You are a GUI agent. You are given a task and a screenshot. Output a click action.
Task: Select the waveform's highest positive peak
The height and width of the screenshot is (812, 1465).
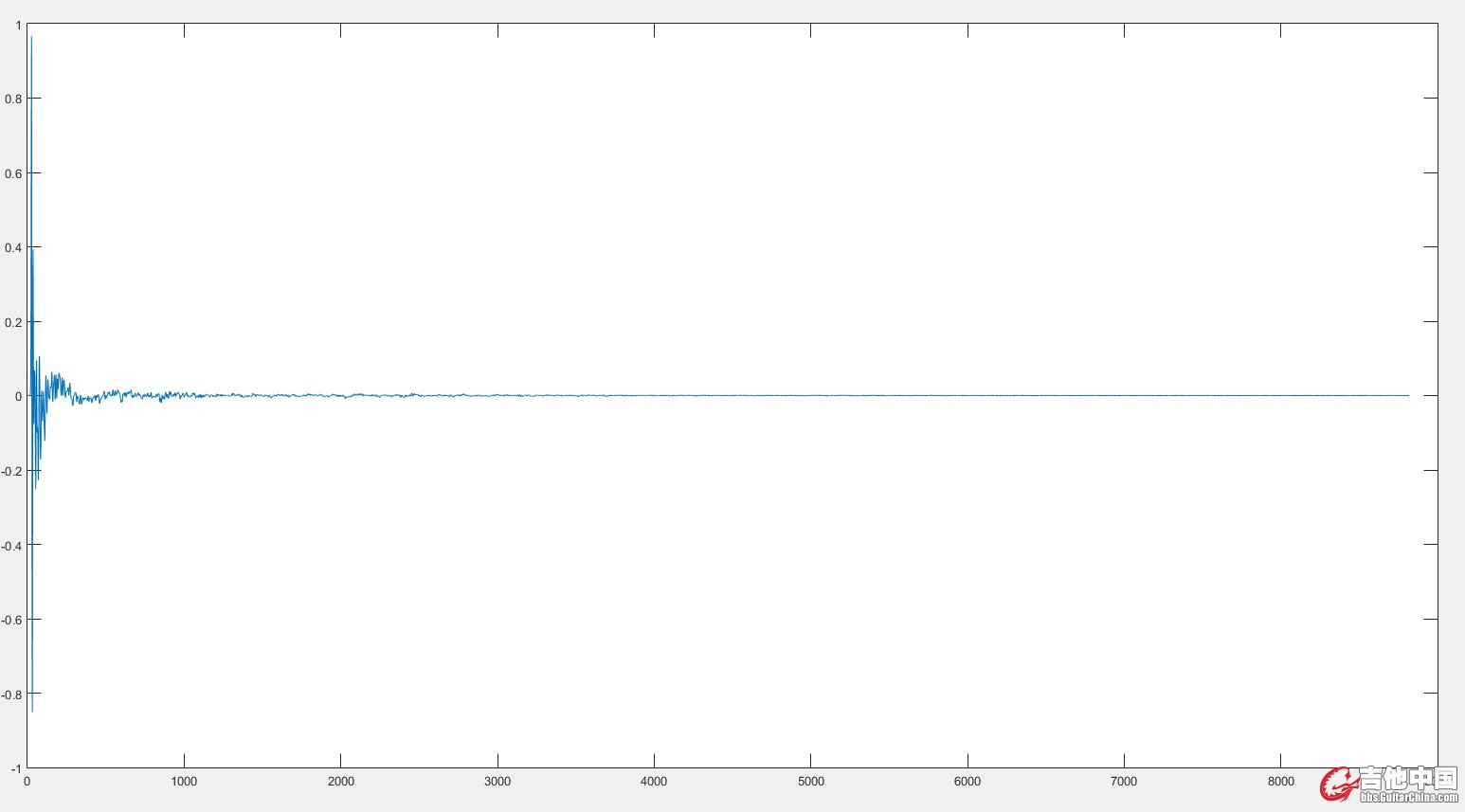point(31,38)
